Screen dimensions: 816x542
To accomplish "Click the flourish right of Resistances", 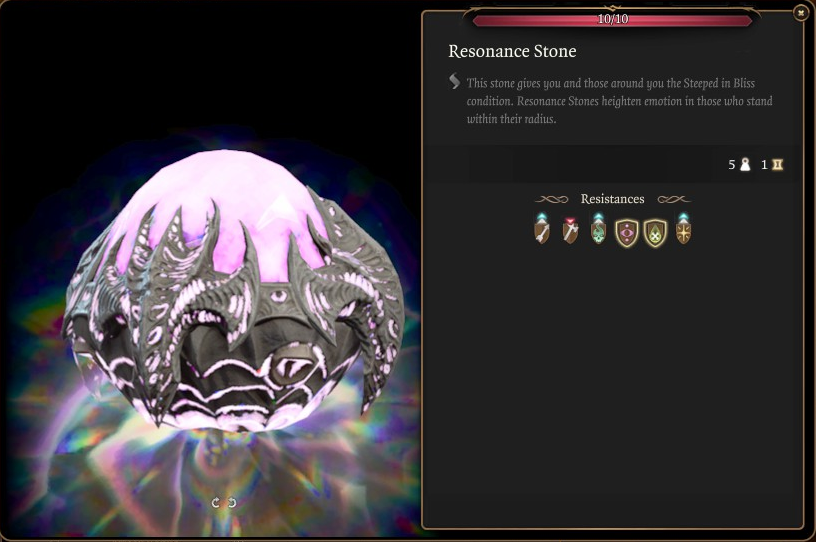I will tap(674, 199).
